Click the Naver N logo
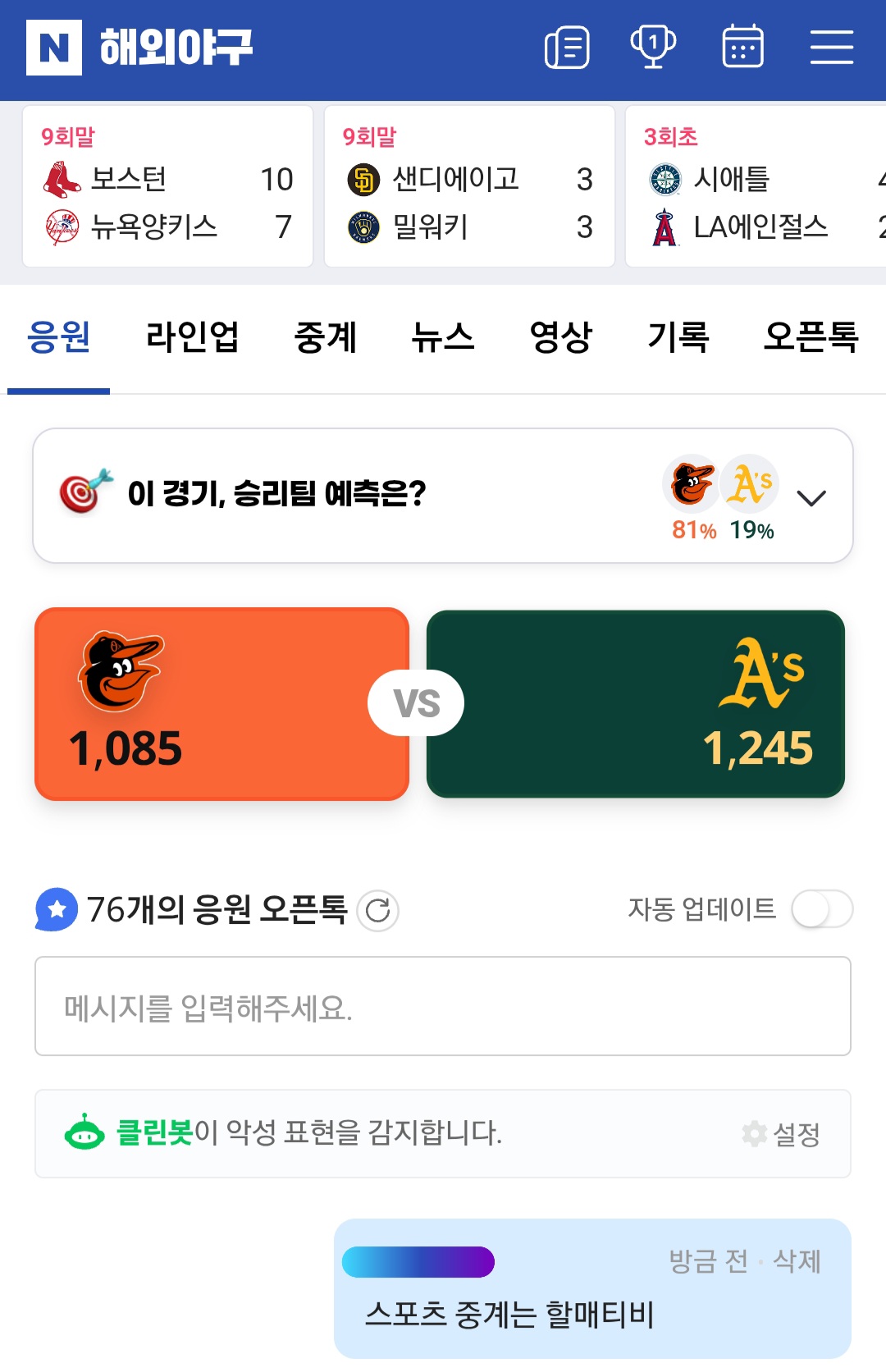886x1372 pixels. (x=54, y=48)
